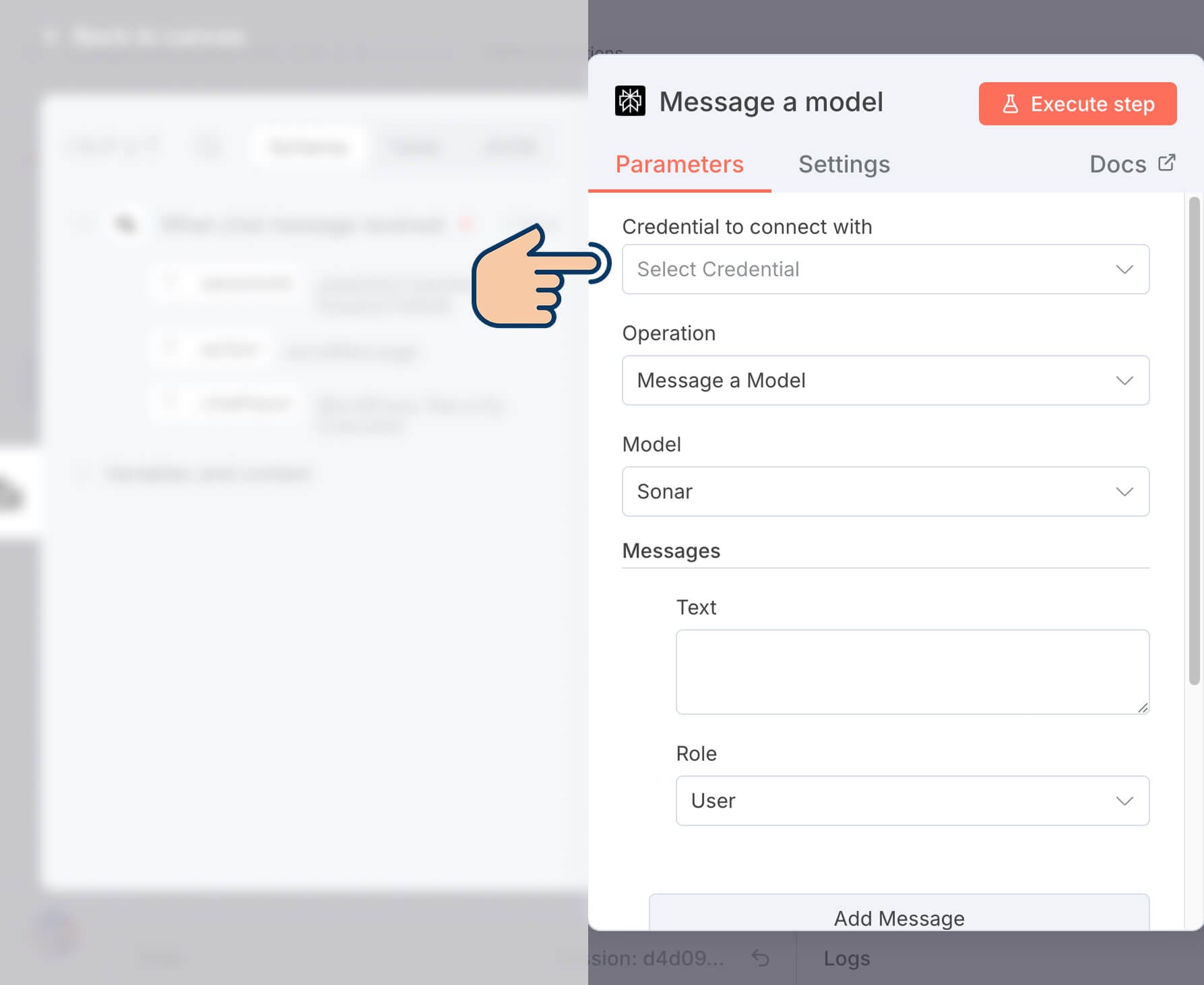Switch to the Settings tab
1204x985 pixels.
844,164
